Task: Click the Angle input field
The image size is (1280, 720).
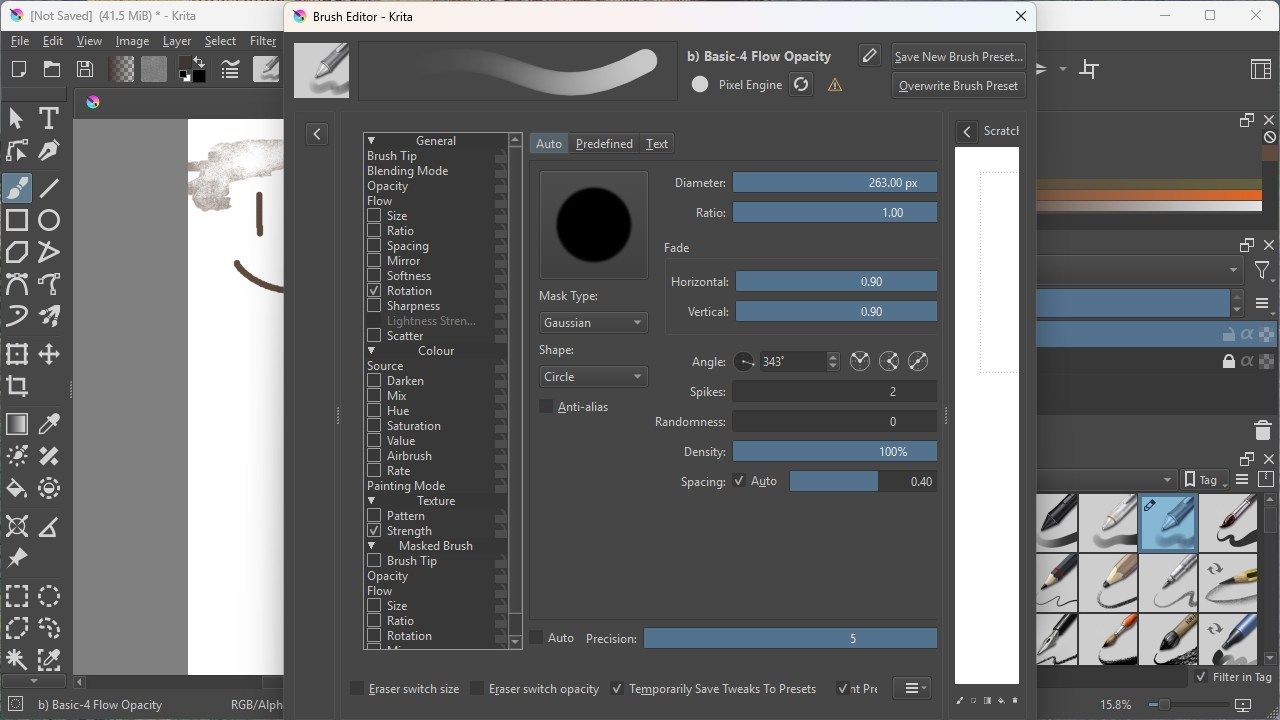Action: point(792,361)
